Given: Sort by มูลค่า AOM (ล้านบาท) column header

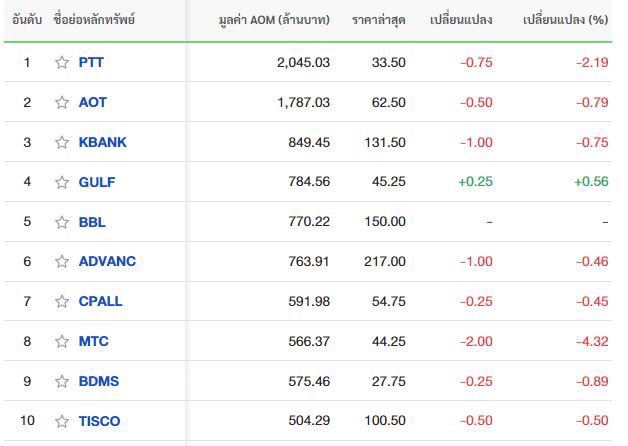Looking at the screenshot, I should (x=274, y=20).
